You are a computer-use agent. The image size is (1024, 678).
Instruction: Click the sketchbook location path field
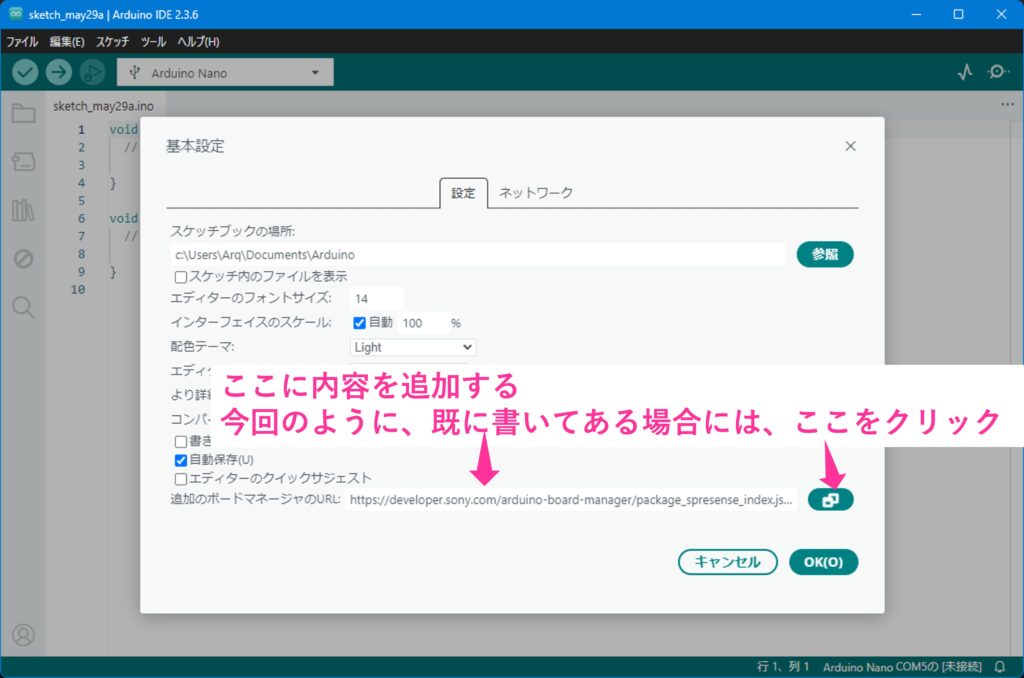pos(477,255)
